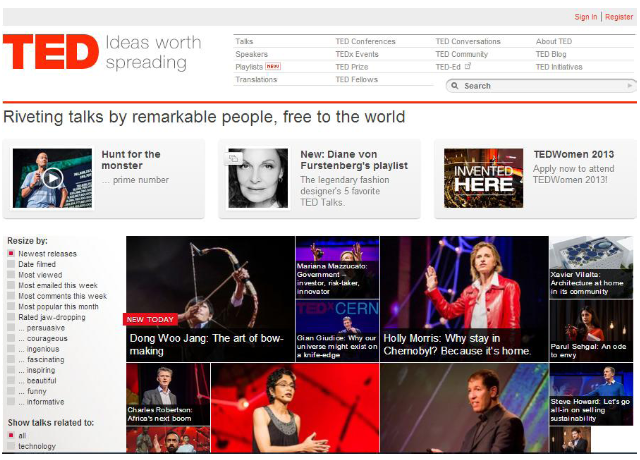The height and width of the screenshot is (460, 640).
Task: Click the Sign In link
Action: point(585,17)
